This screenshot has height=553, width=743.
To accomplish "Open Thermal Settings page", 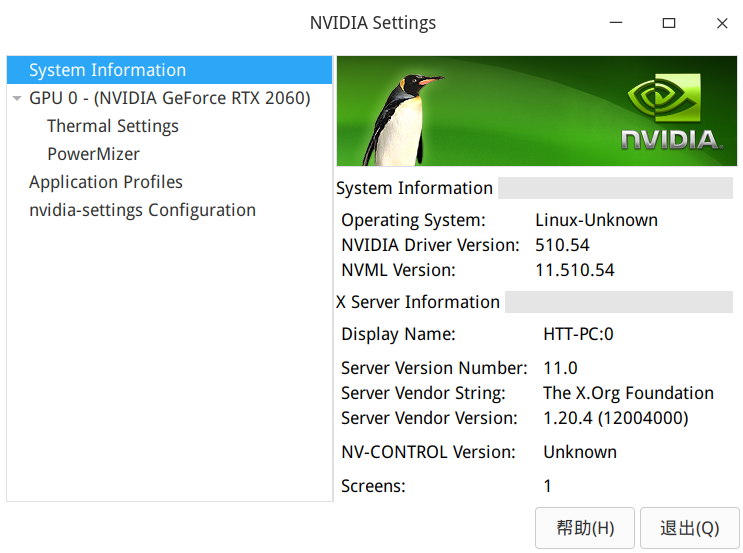I will click(113, 126).
